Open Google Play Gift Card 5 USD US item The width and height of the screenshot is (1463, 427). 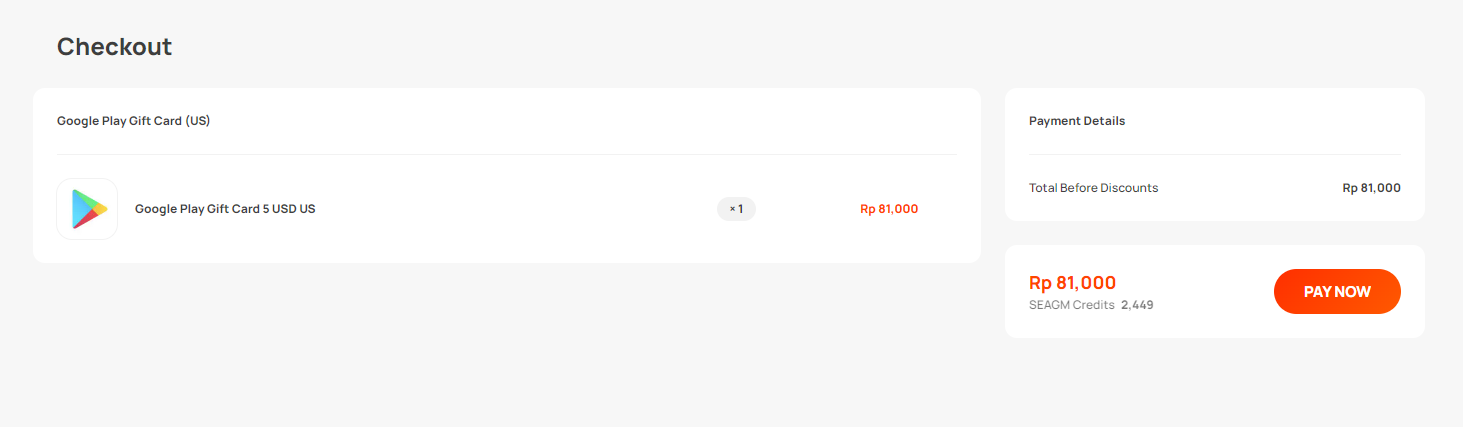225,209
